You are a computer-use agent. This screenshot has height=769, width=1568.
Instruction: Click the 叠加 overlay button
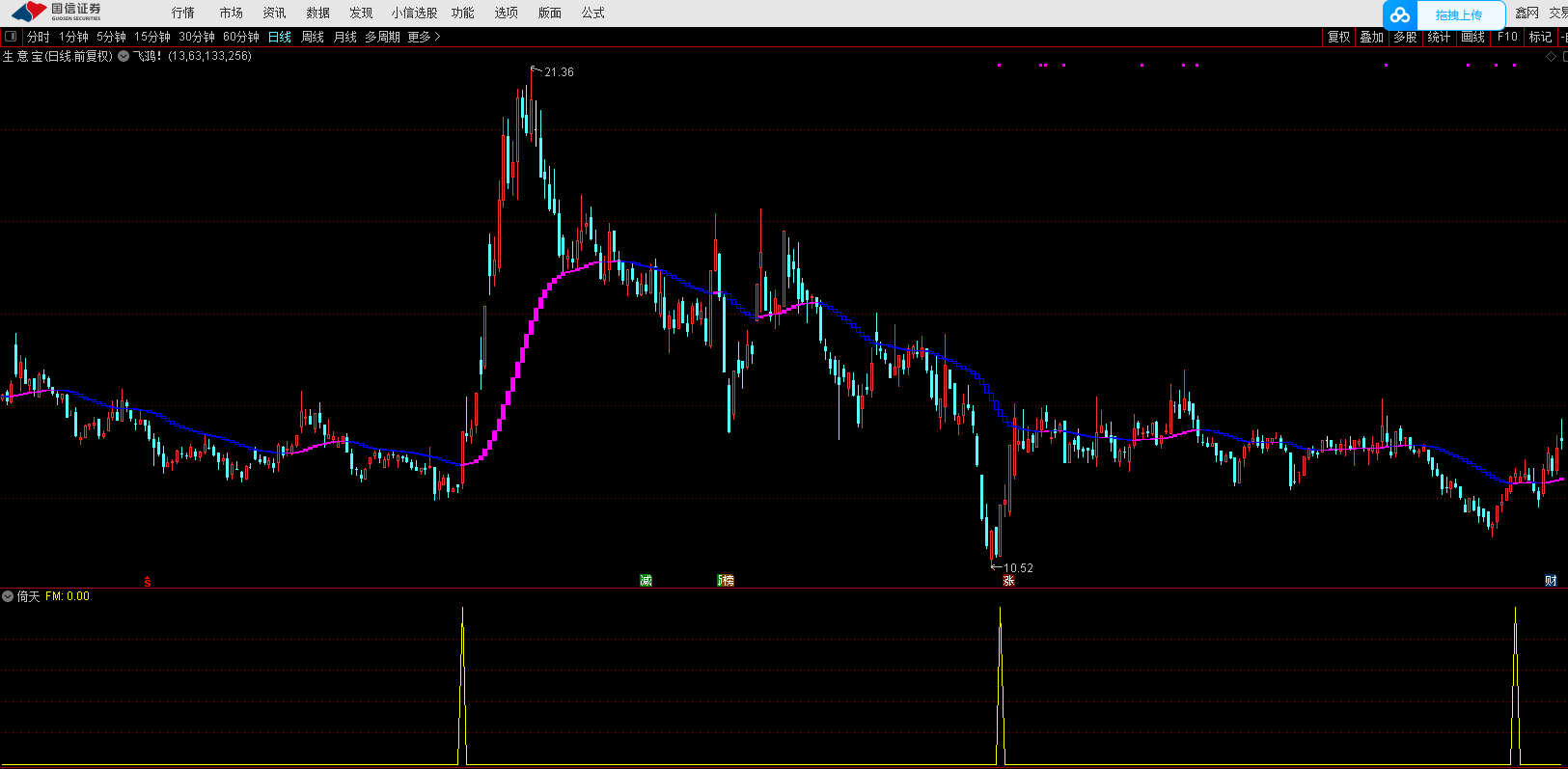click(x=1371, y=37)
